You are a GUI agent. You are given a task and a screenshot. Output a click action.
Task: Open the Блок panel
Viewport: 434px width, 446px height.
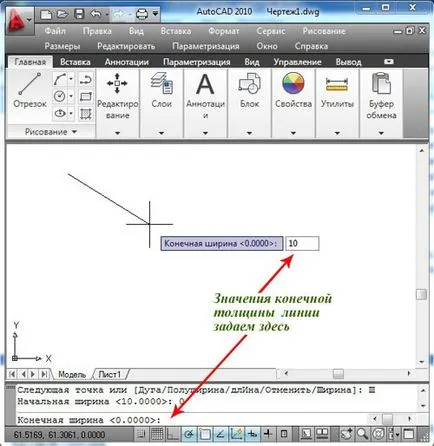(x=249, y=90)
